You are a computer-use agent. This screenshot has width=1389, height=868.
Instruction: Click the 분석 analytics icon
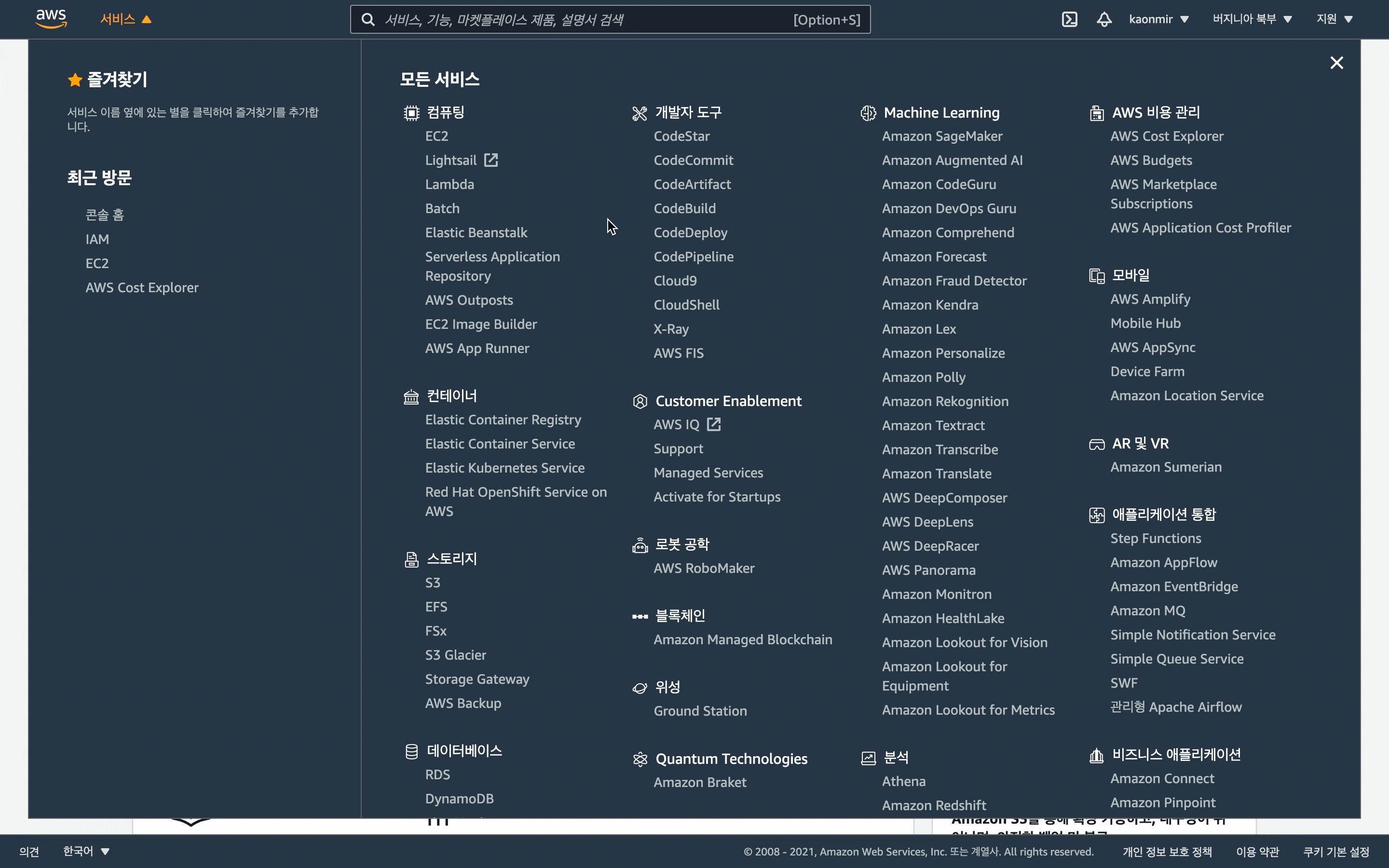point(868,759)
